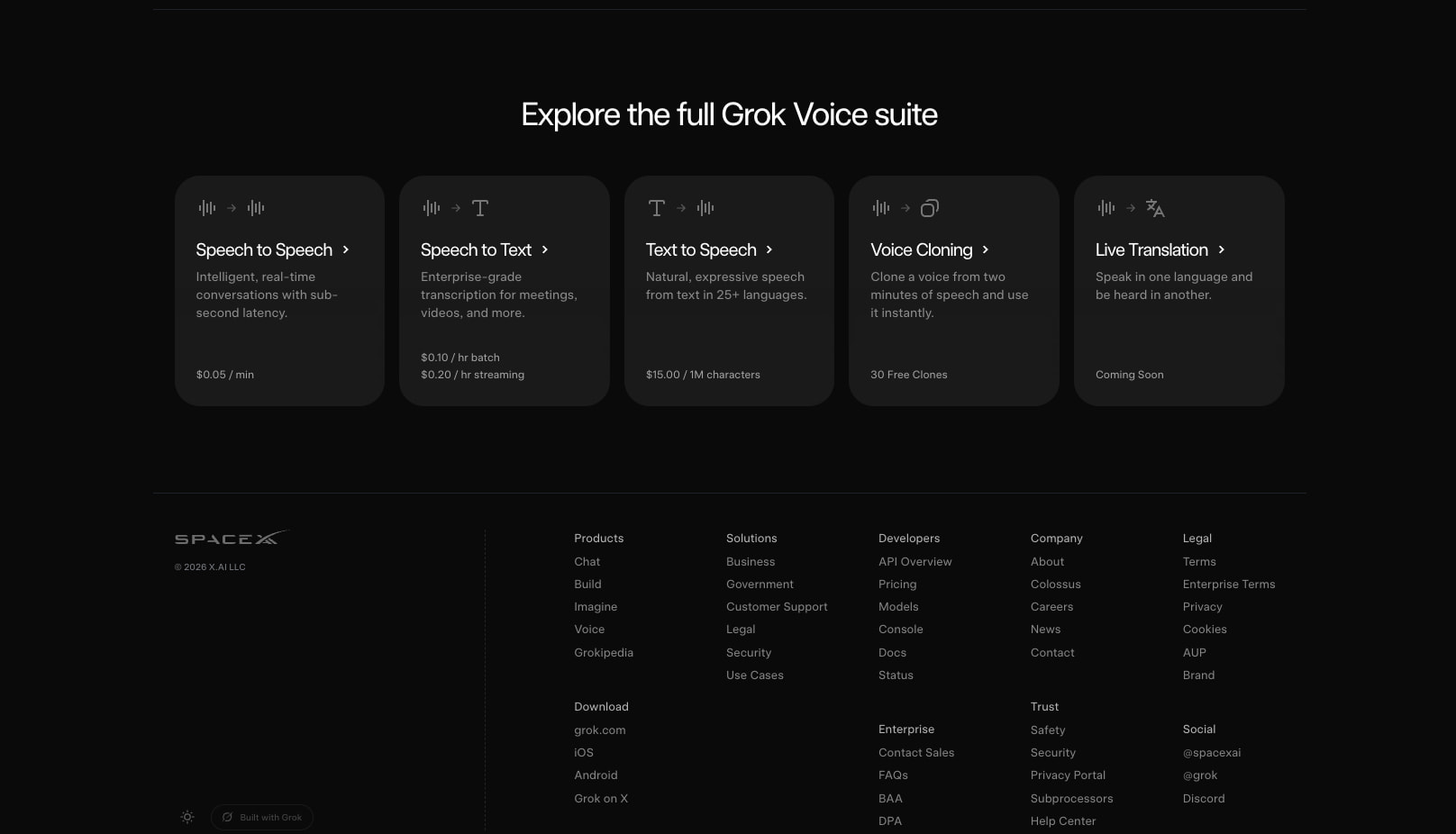The height and width of the screenshot is (834, 1456).
Task: Open grok.com under Download
Action: (599, 730)
